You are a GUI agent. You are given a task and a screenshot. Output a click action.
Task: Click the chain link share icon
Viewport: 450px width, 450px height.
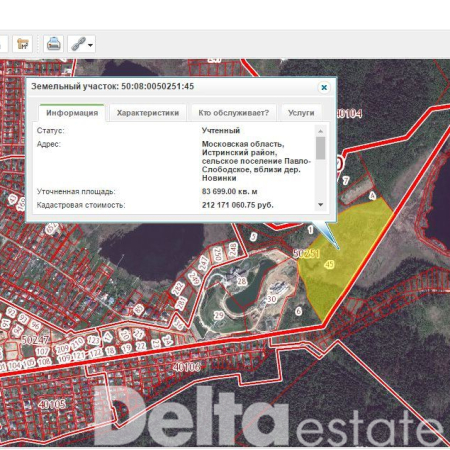pyautogui.click(x=78, y=44)
